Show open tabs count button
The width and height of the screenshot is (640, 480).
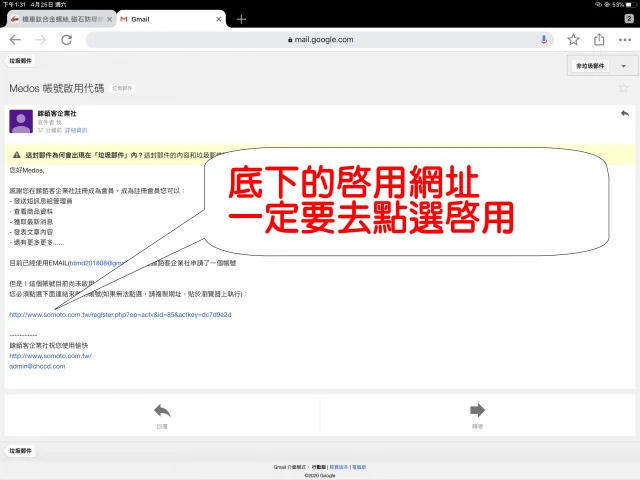[x=629, y=18]
